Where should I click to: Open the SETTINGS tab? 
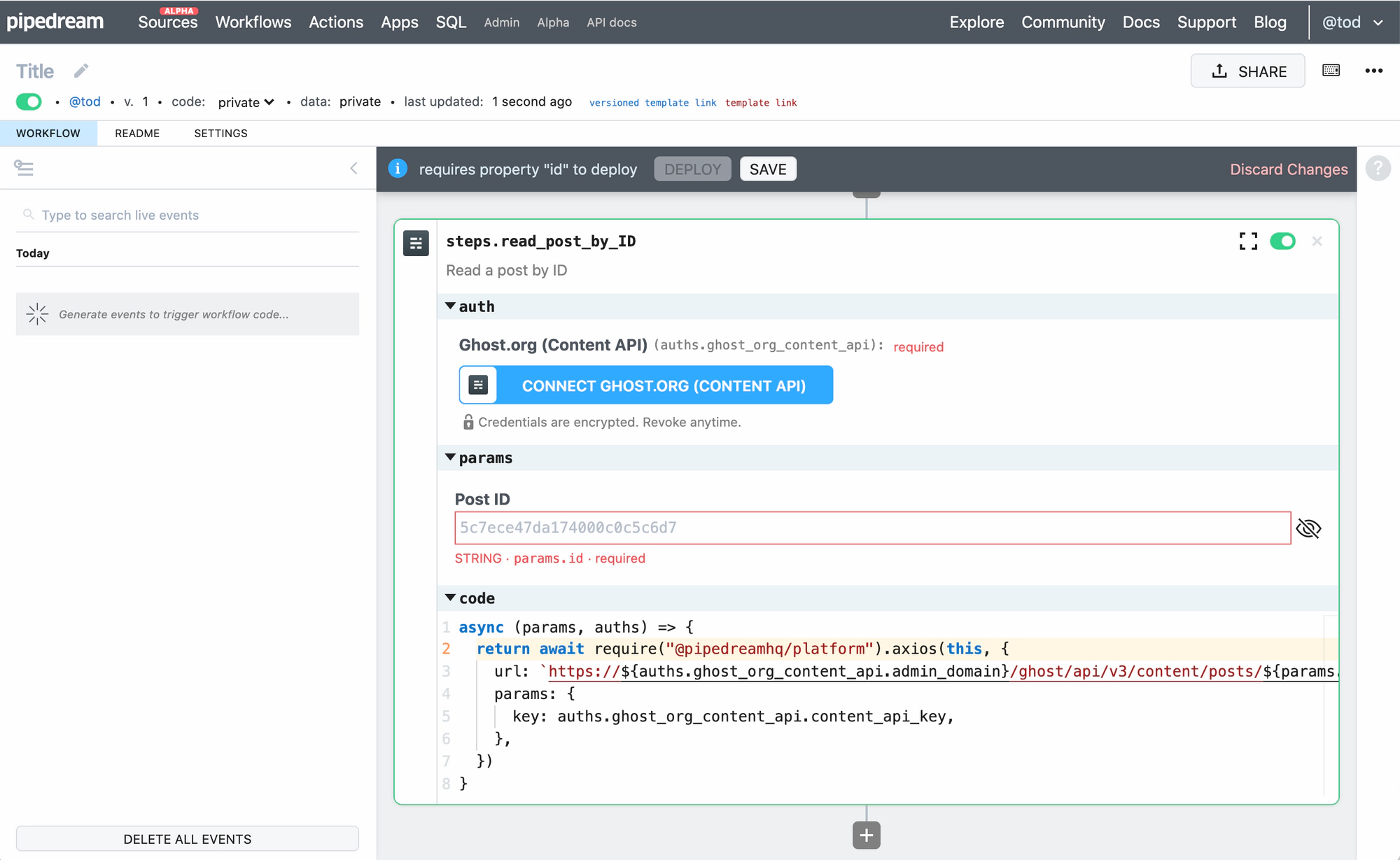220,133
